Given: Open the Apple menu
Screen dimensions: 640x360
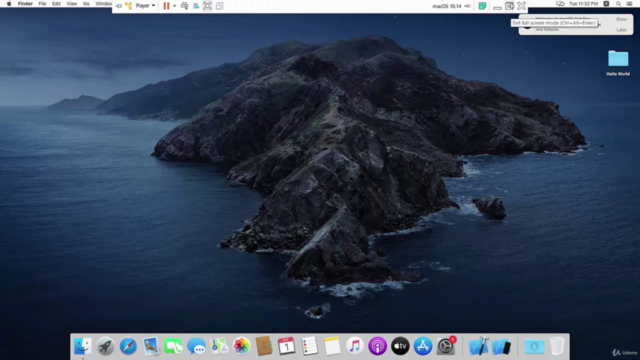Looking at the screenshot, I should [x=9, y=4].
